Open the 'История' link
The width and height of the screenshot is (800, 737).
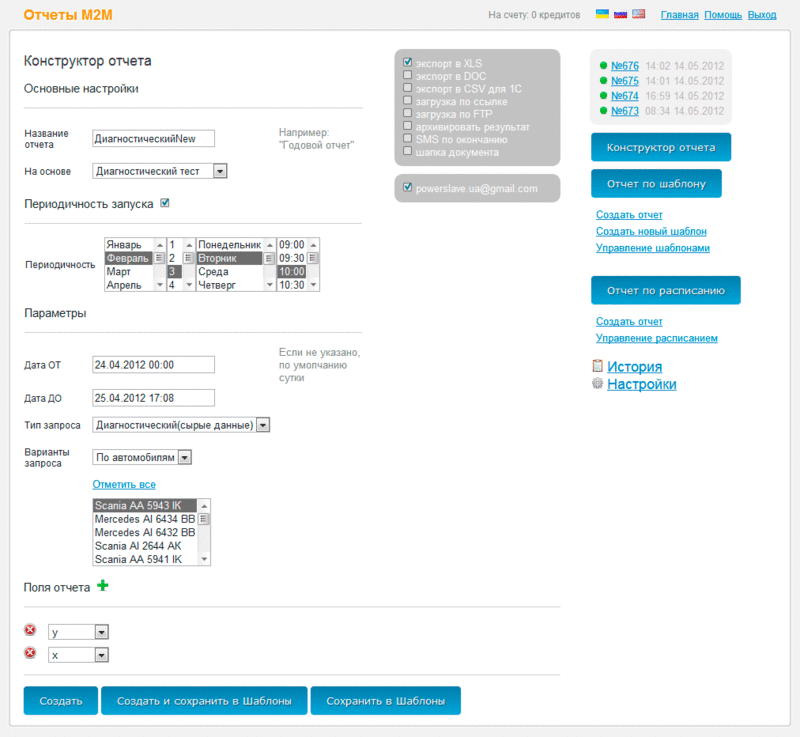[x=635, y=367]
